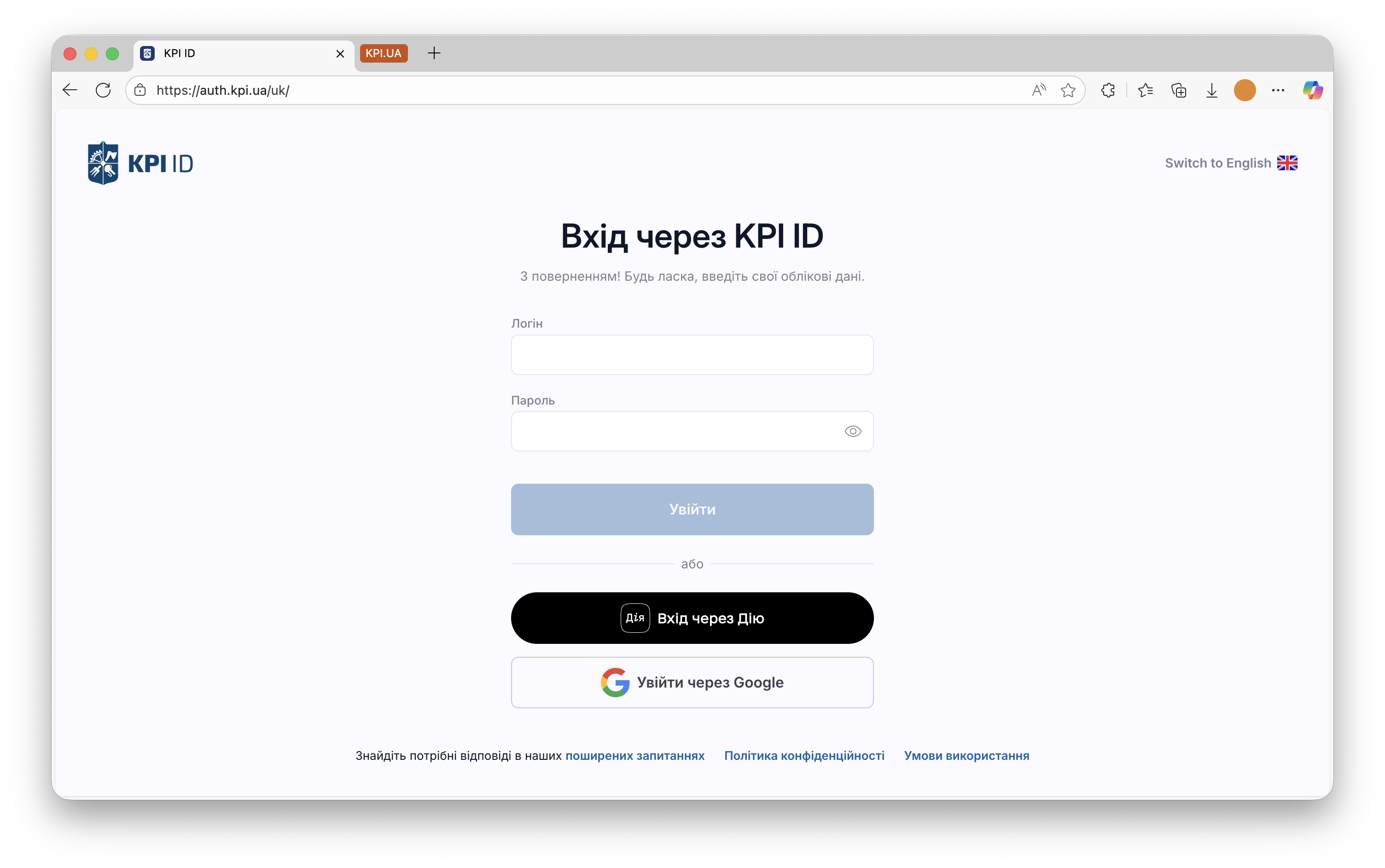The height and width of the screenshot is (868, 1385).
Task: Click inside the Логін input field
Action: click(692, 355)
